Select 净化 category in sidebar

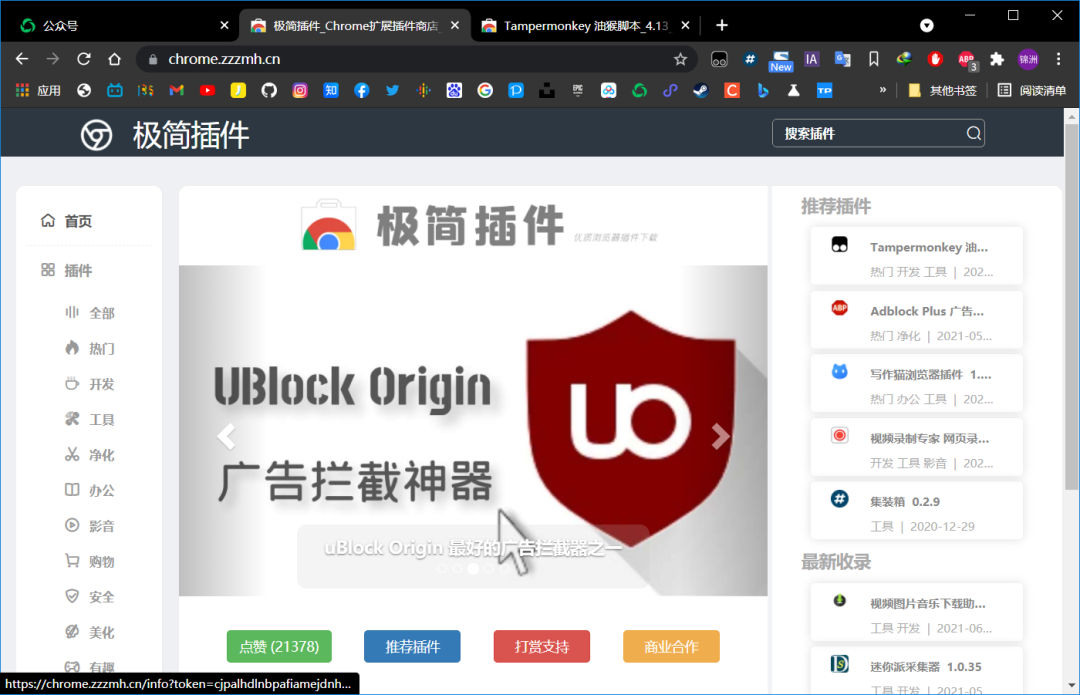[90, 455]
